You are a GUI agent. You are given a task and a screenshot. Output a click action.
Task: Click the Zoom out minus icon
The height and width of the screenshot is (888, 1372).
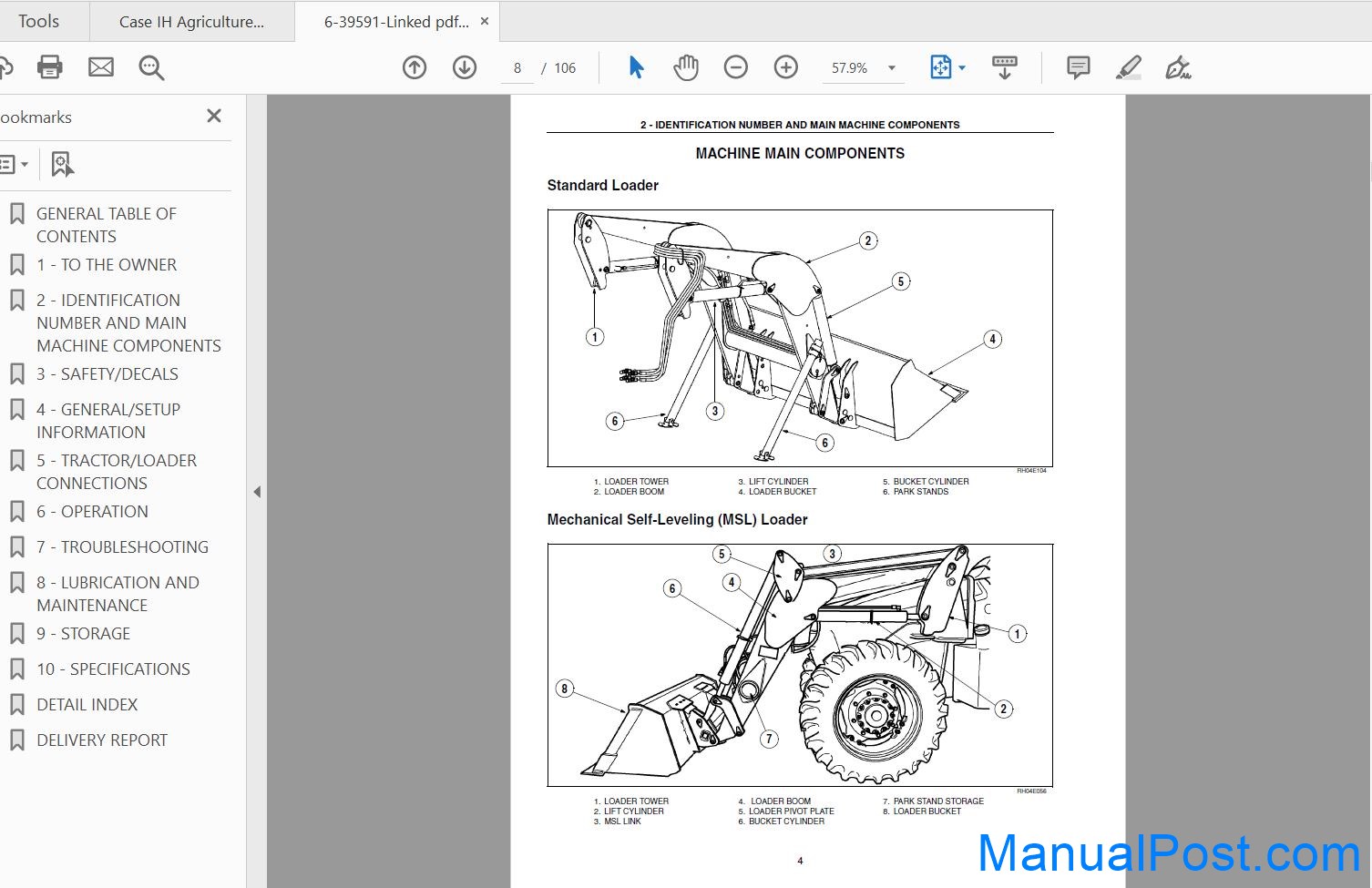click(736, 67)
